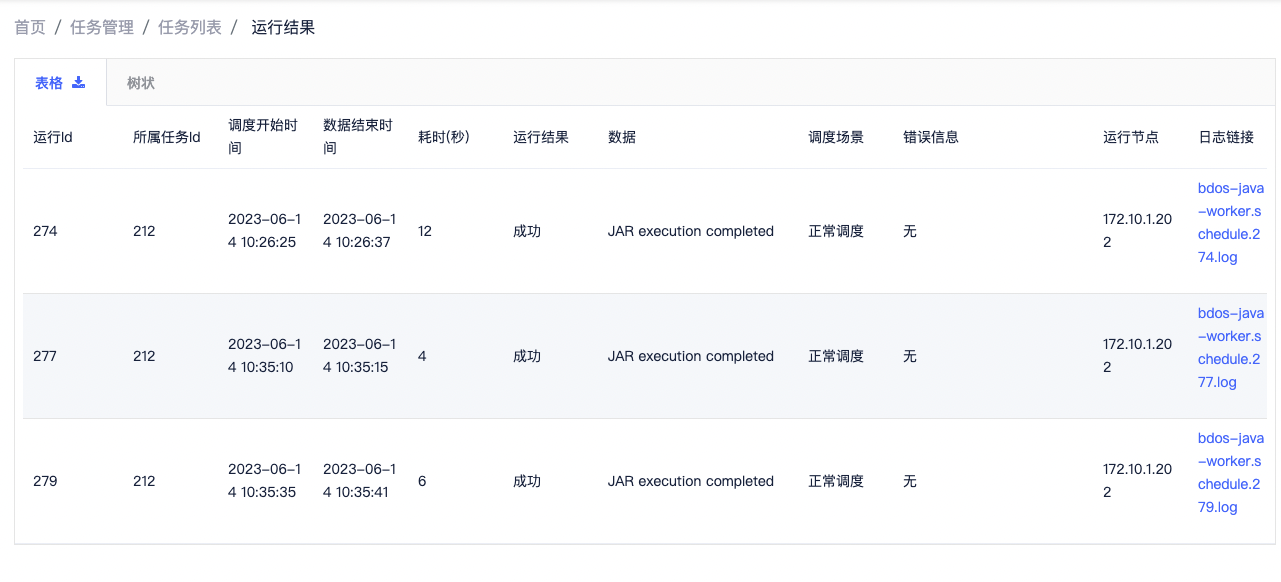Click the 调度场景 column header
The image size is (1281, 582).
[836, 138]
